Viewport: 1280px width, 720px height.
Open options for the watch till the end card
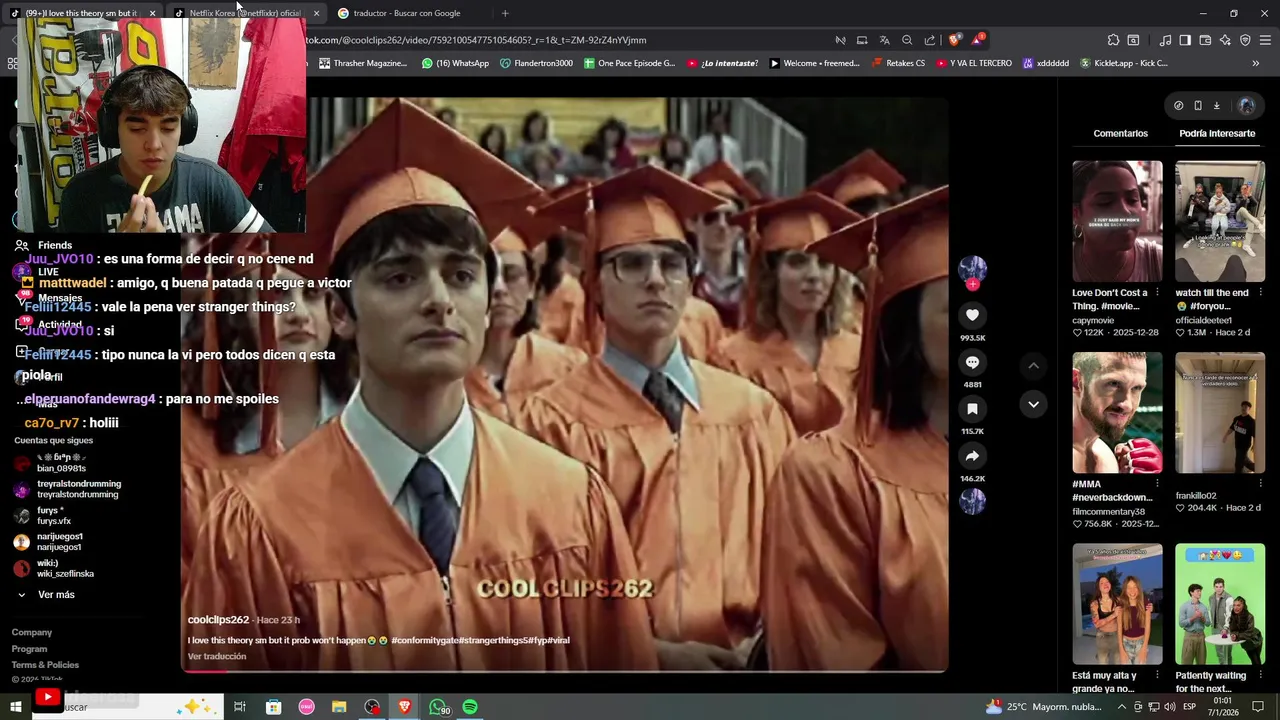pyautogui.click(x=1259, y=293)
